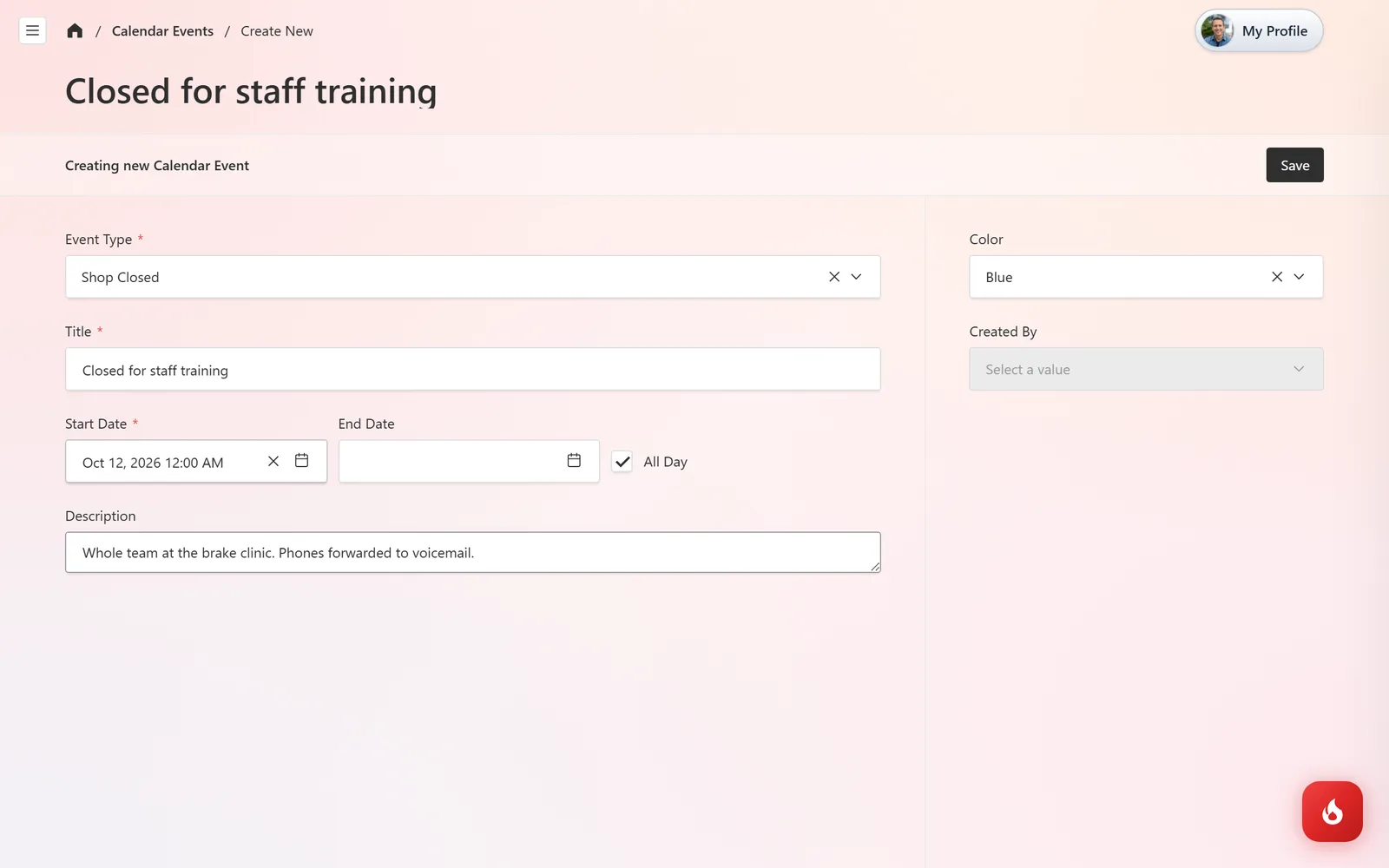
Task: Uncheck the All Day checkbox
Action: (x=622, y=462)
